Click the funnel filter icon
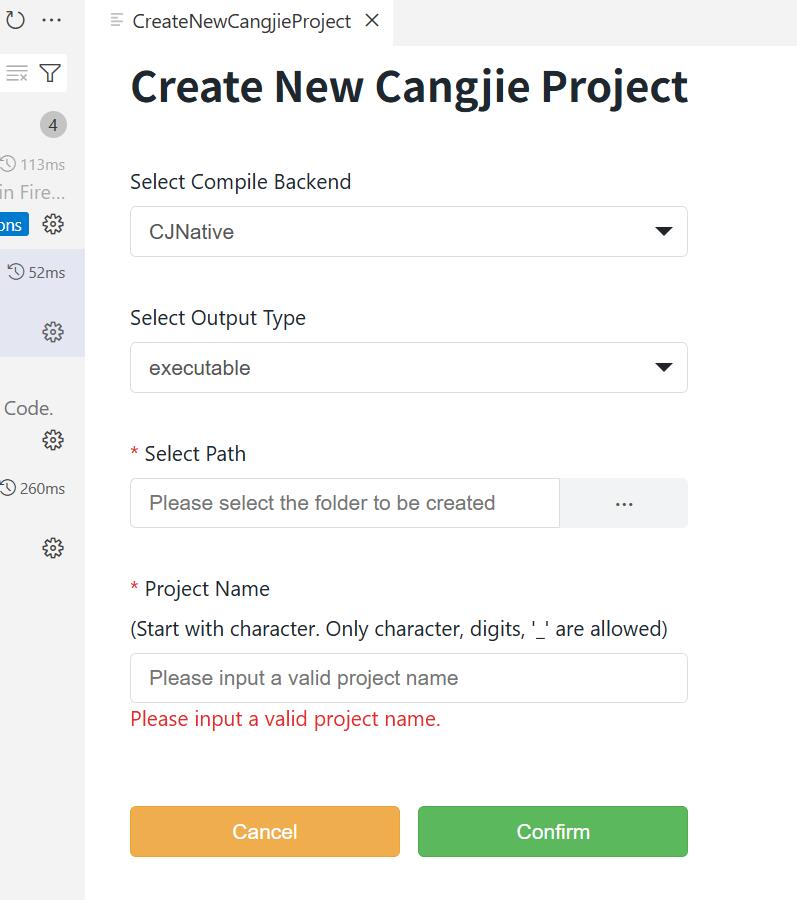797x900 pixels. tap(50, 73)
